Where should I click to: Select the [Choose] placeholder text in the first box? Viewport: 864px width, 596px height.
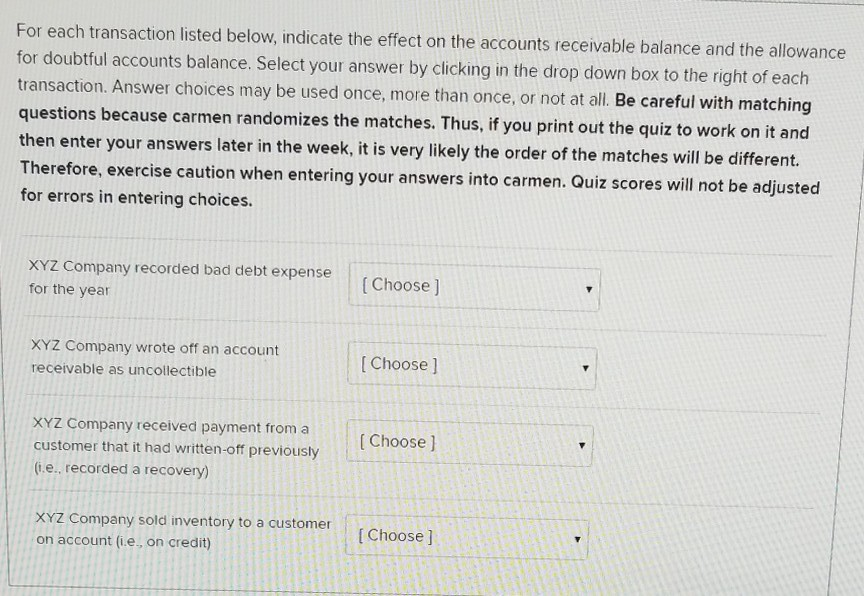tap(399, 285)
